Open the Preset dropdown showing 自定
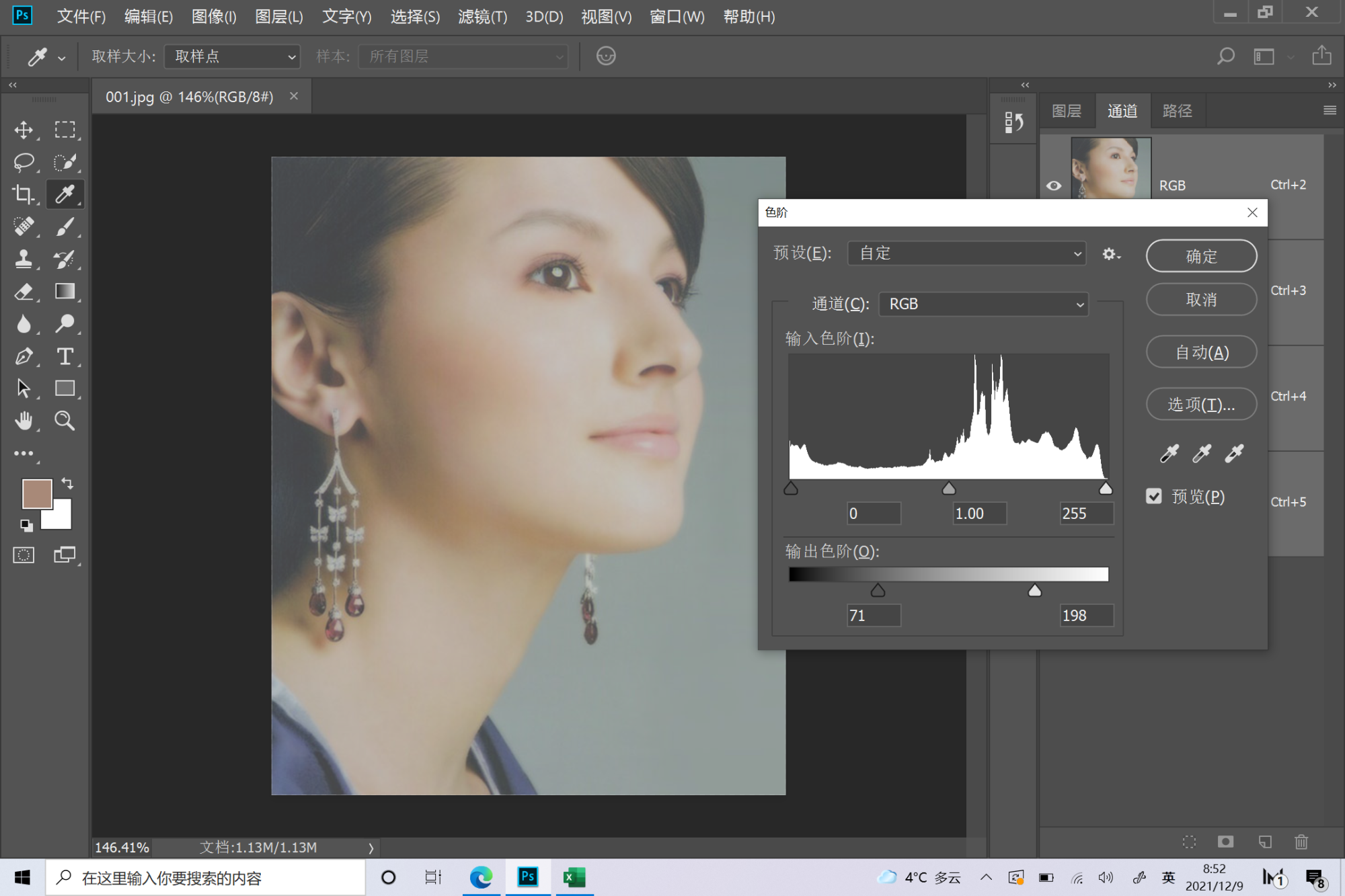This screenshot has width=1345, height=896. [x=966, y=253]
